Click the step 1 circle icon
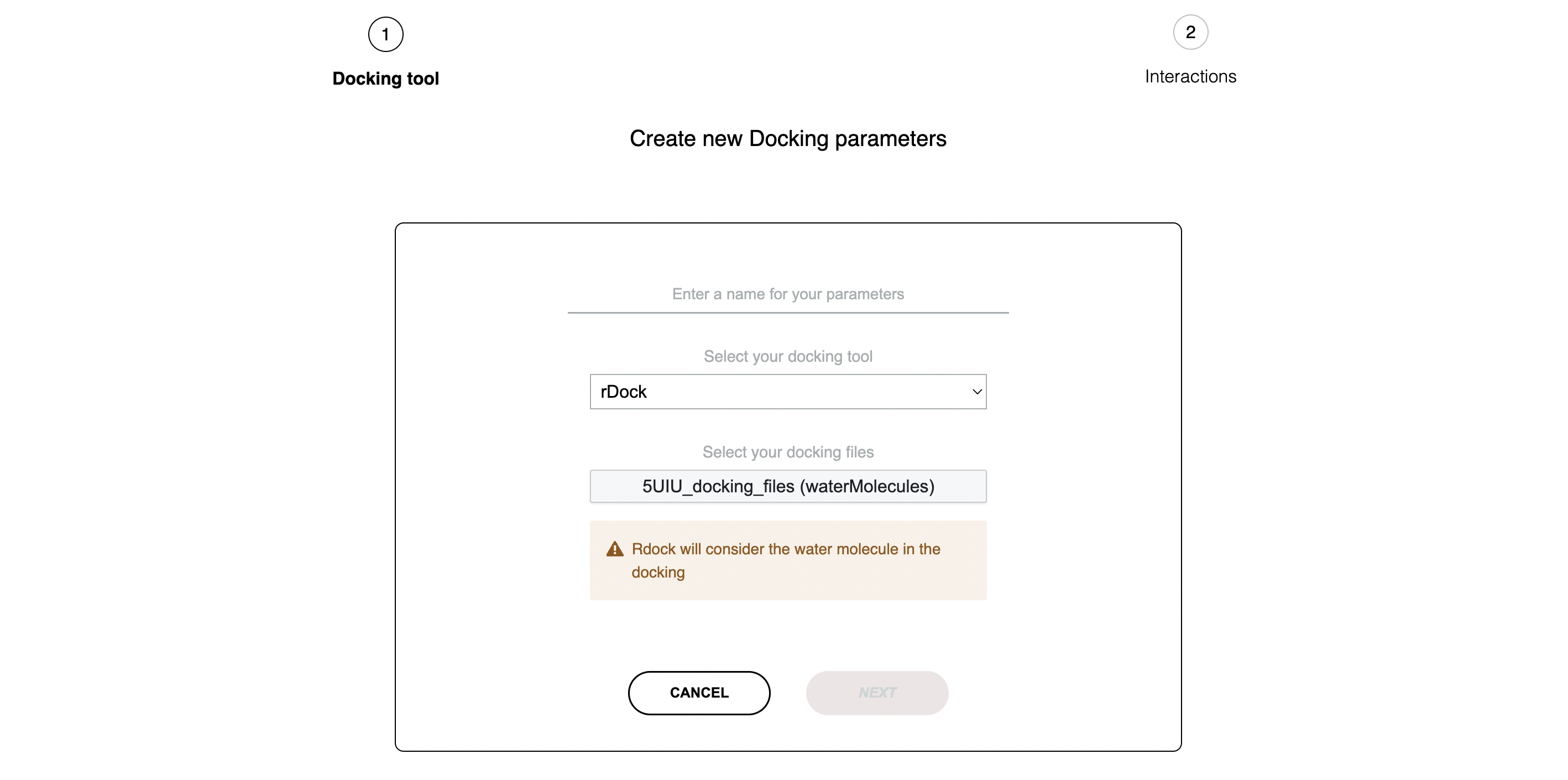 385,34
